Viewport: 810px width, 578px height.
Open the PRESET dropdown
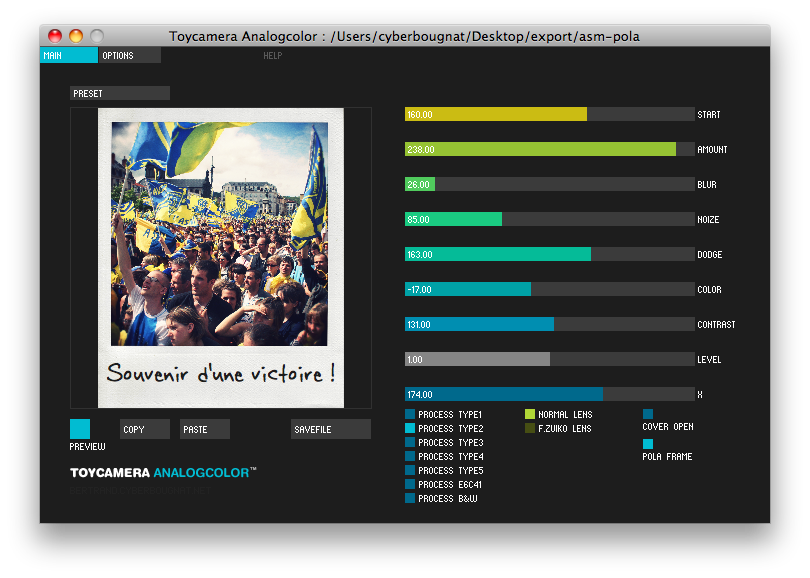point(120,93)
